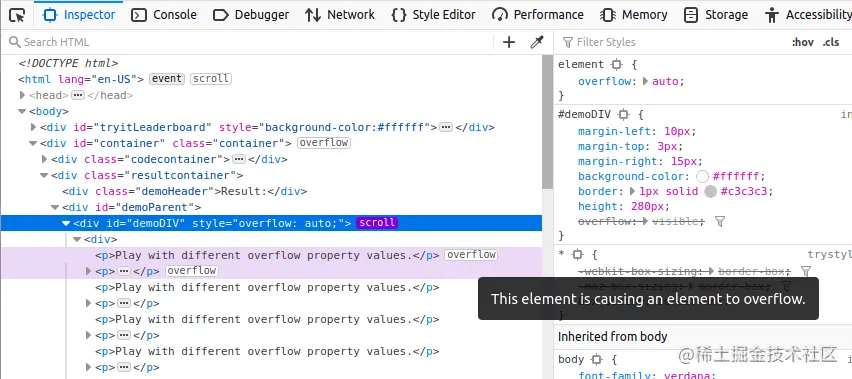Switch to the Performance tab
This screenshot has width=852, height=379.
(x=537, y=15)
